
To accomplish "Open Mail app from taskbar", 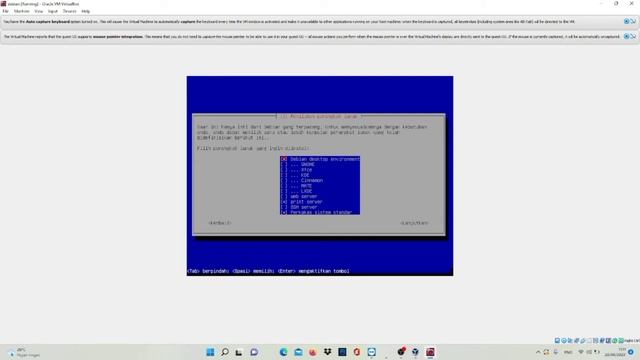I will 298,352.
